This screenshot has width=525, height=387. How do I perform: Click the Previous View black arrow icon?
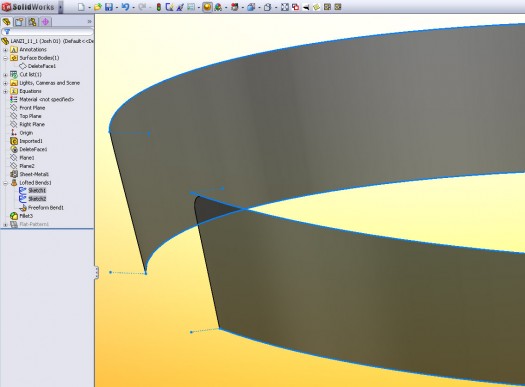(306, 7)
